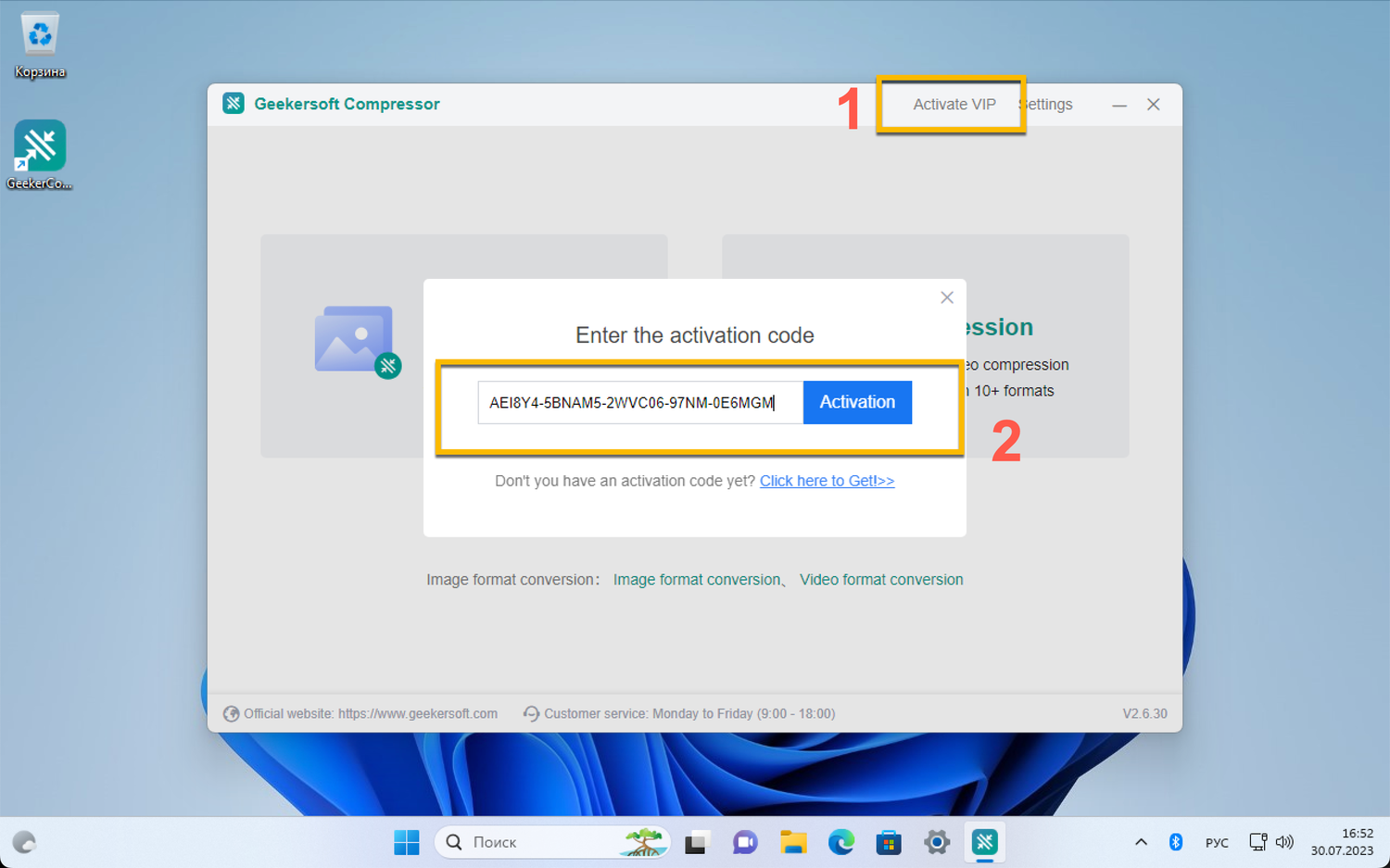Viewport: 1390px width, 868px height.
Task: Click the official website globe icon
Action: point(232,713)
